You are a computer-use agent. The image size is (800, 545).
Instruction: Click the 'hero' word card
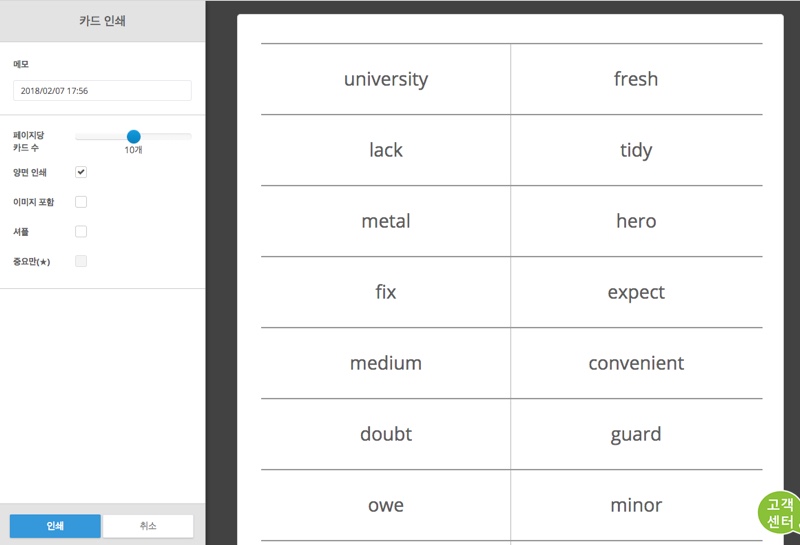point(636,221)
